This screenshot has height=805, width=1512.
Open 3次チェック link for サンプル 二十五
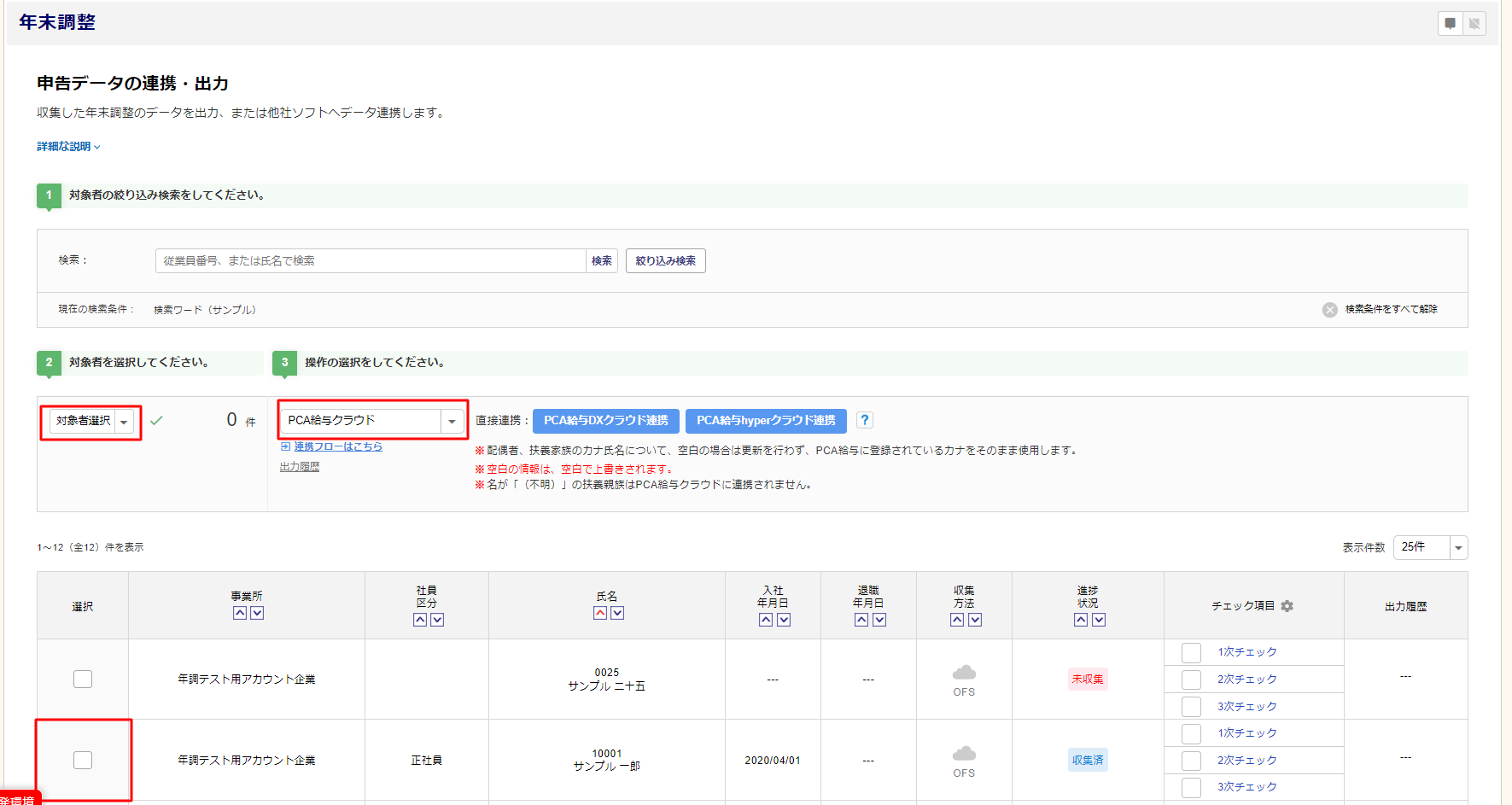(x=1247, y=707)
